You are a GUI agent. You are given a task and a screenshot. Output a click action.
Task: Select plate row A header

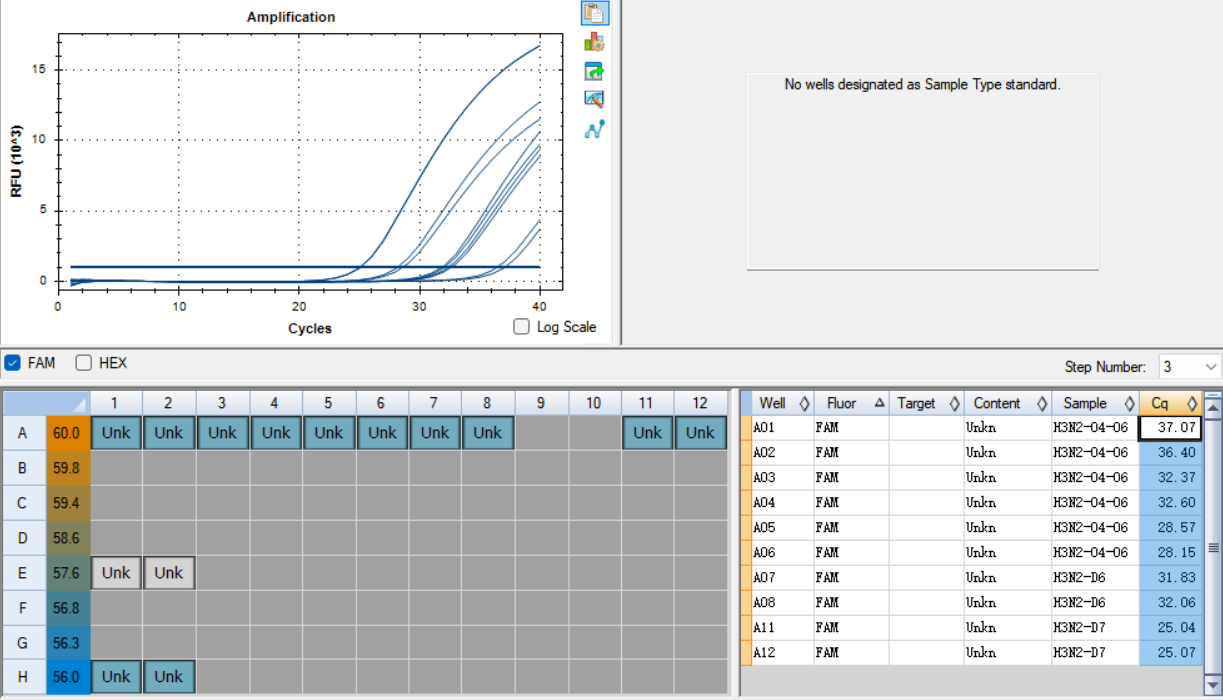tap(23, 433)
